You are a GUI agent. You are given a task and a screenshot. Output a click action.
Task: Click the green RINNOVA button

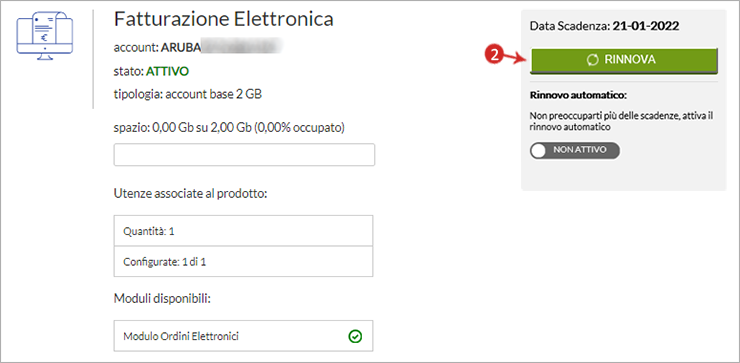[624, 60]
